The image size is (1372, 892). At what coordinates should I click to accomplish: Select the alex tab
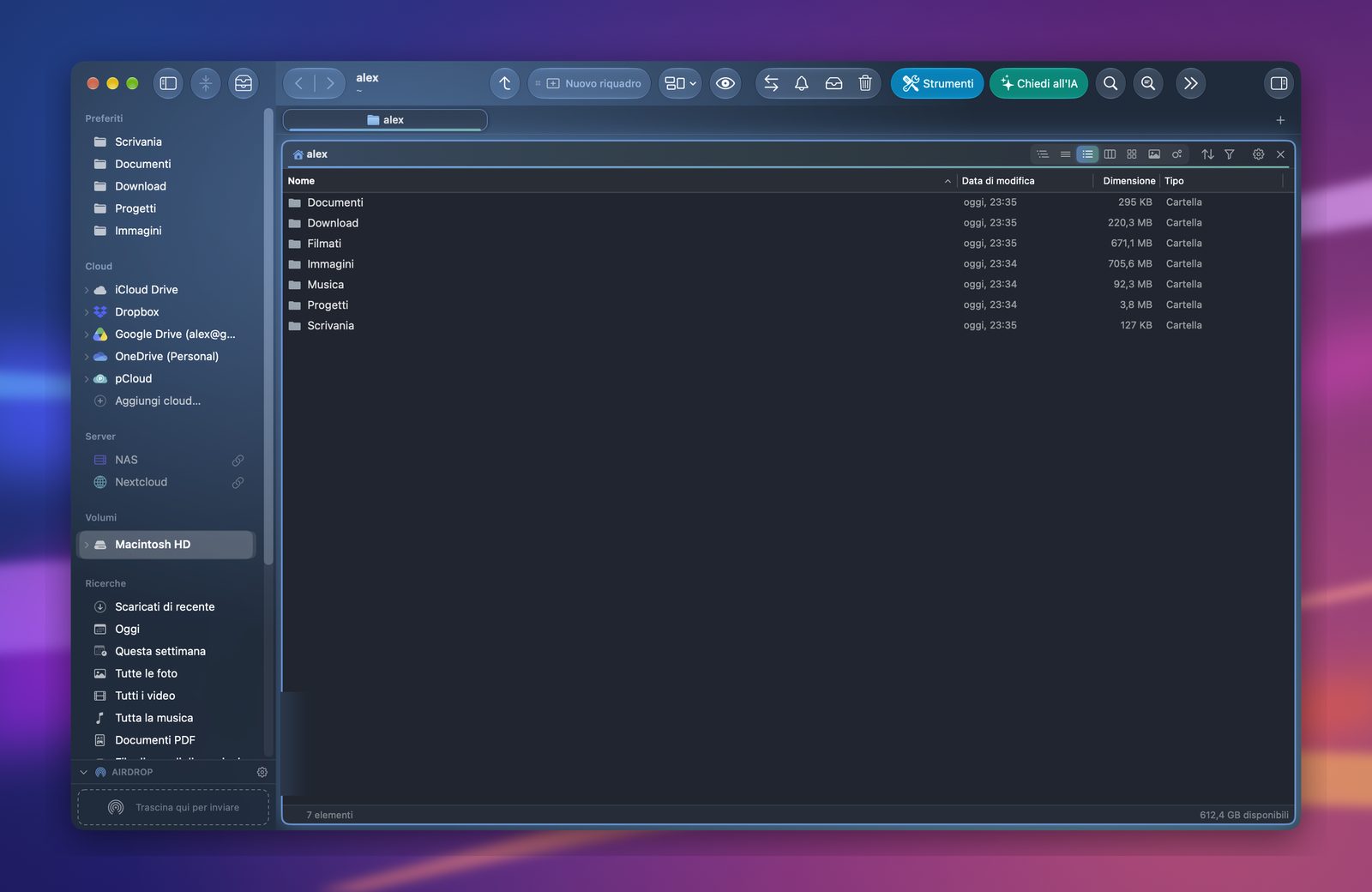385,120
